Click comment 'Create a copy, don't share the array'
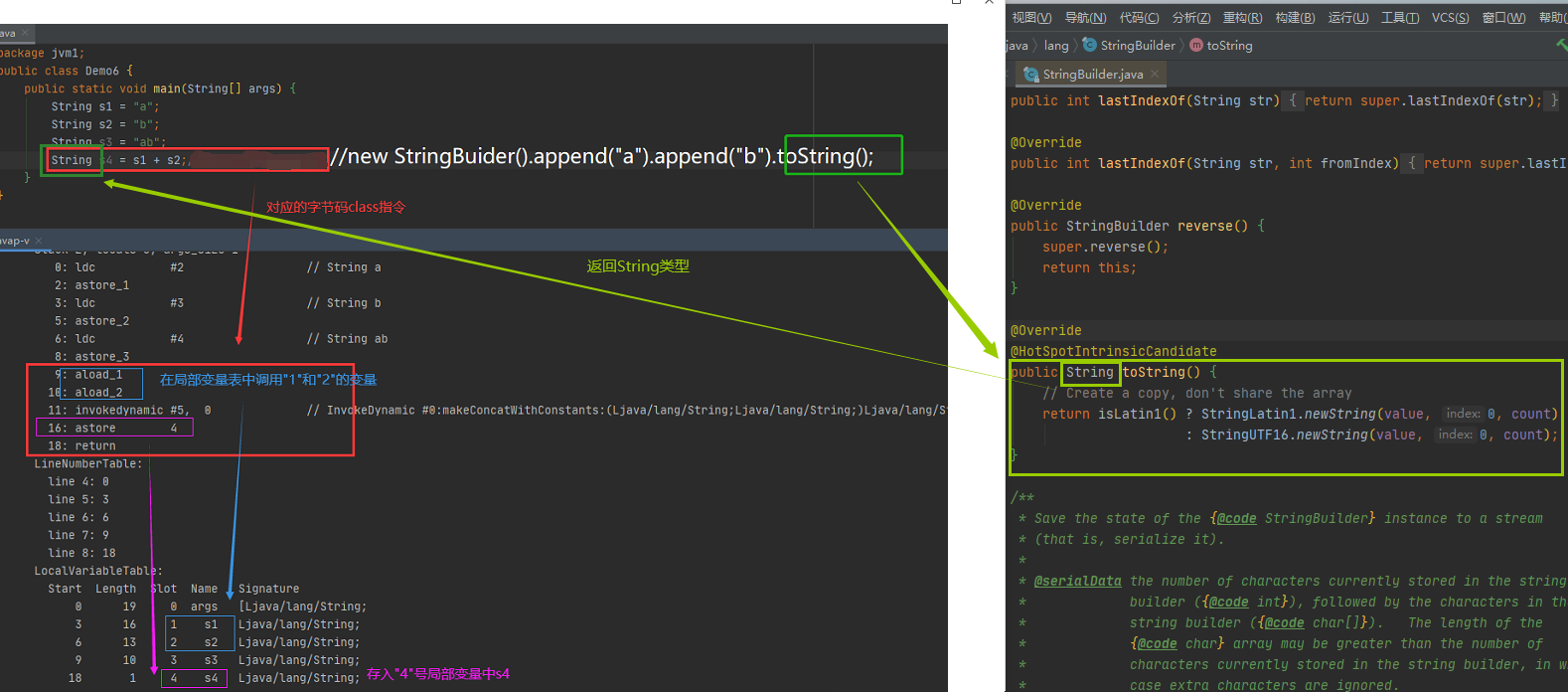 (1197, 393)
